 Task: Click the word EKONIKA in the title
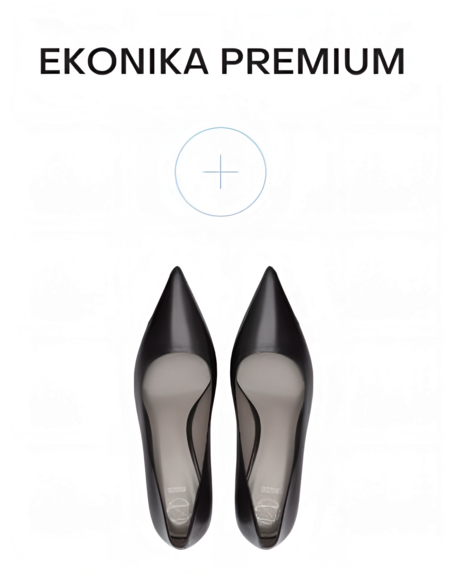tap(124, 61)
